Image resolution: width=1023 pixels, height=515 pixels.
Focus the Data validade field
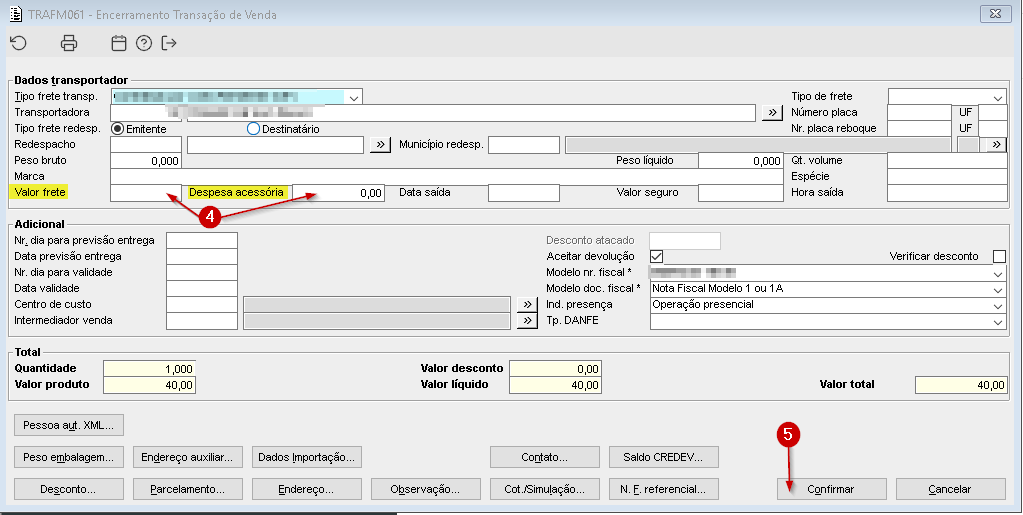click(202, 289)
